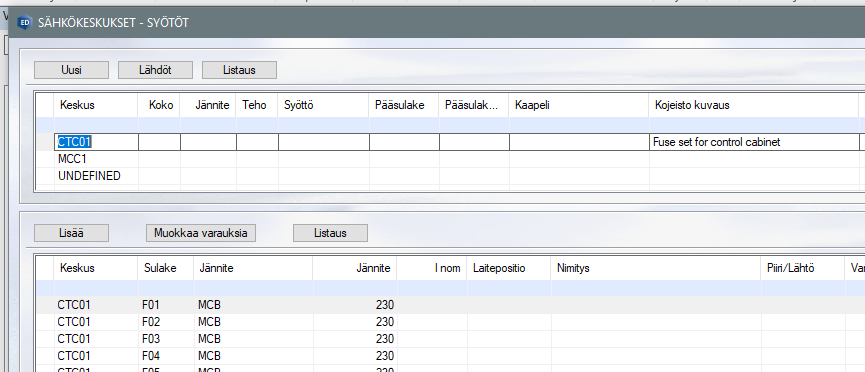Click Jännite header in upper table
Image resolution: width=865 pixels, height=372 pixels.
pyautogui.click(x=209, y=105)
